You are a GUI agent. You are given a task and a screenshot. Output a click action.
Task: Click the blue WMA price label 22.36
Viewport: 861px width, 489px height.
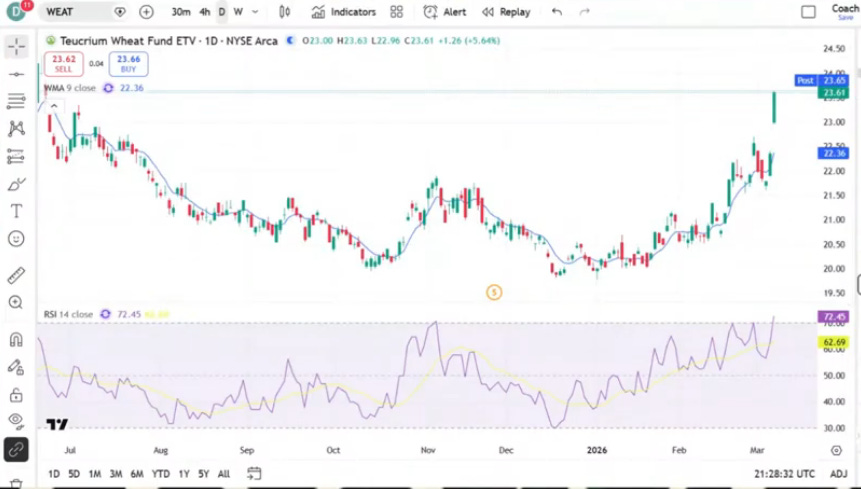(834, 153)
